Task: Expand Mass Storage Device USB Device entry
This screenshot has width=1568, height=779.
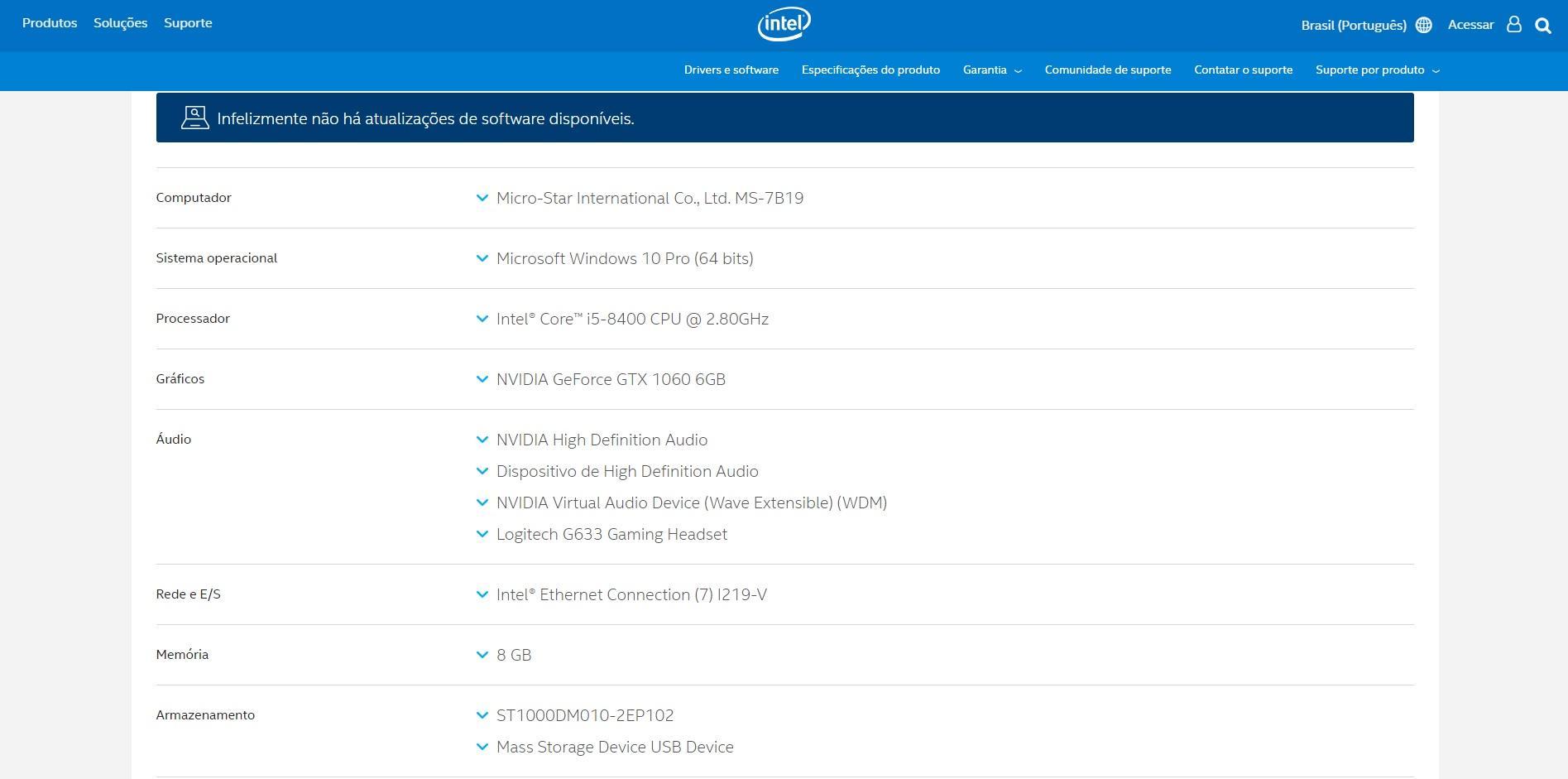Action: tap(605, 747)
